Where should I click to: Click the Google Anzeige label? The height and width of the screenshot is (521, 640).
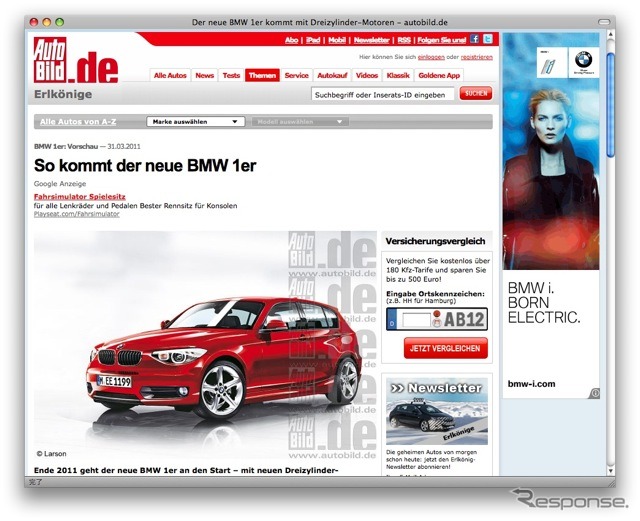60,184
